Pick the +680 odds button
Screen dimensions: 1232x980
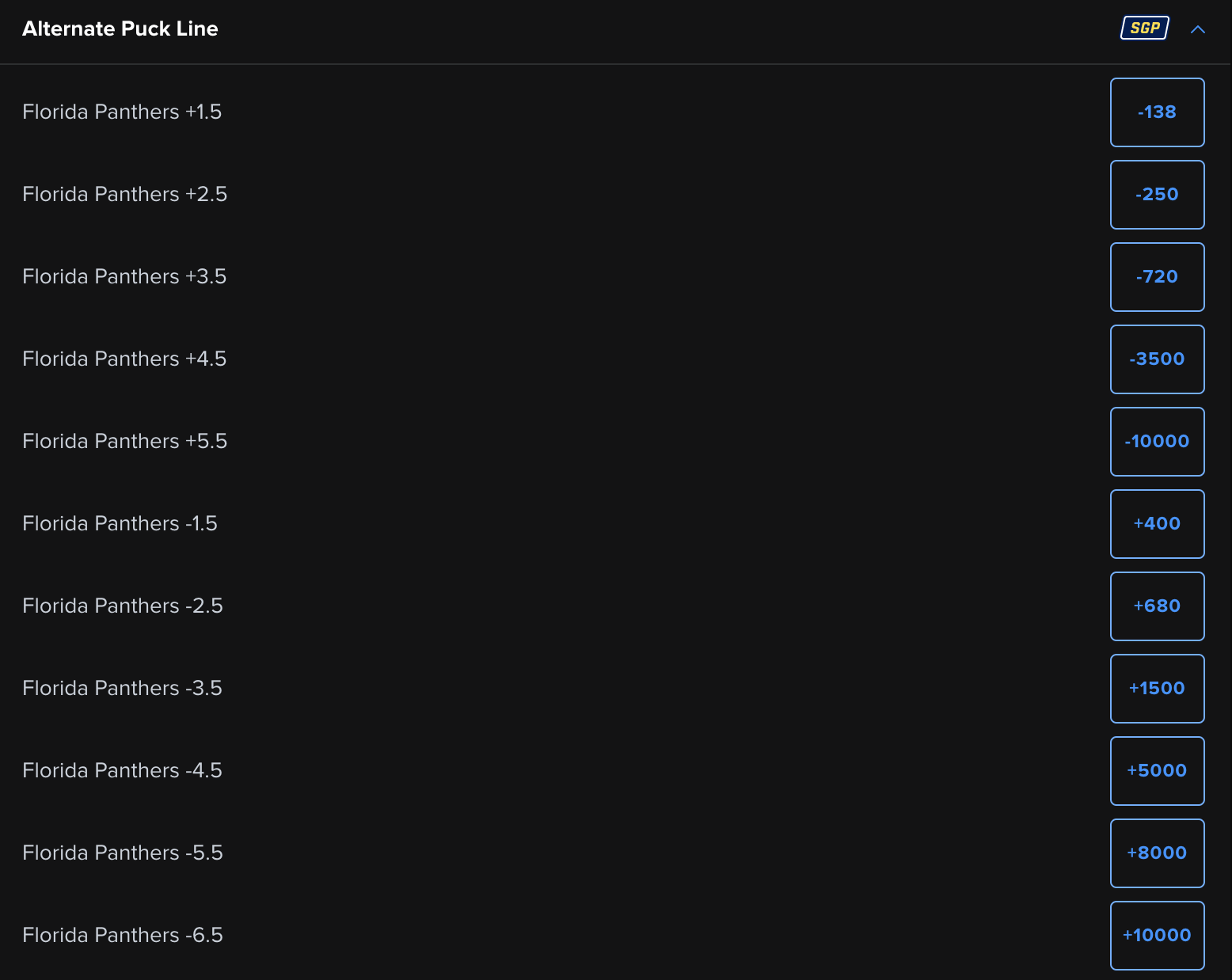pos(1158,606)
